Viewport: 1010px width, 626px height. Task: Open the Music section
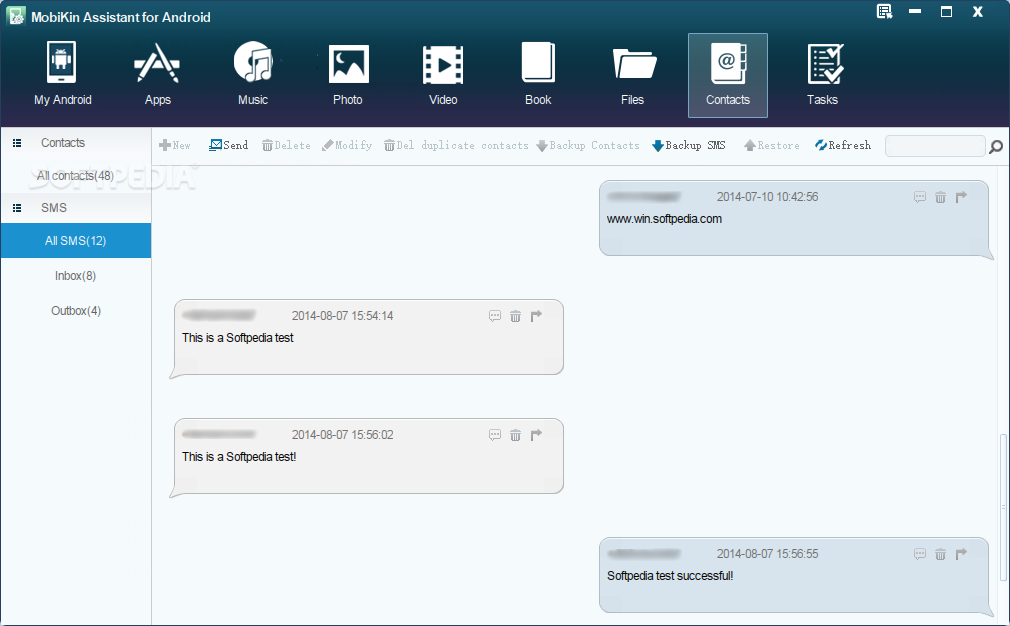coord(252,74)
